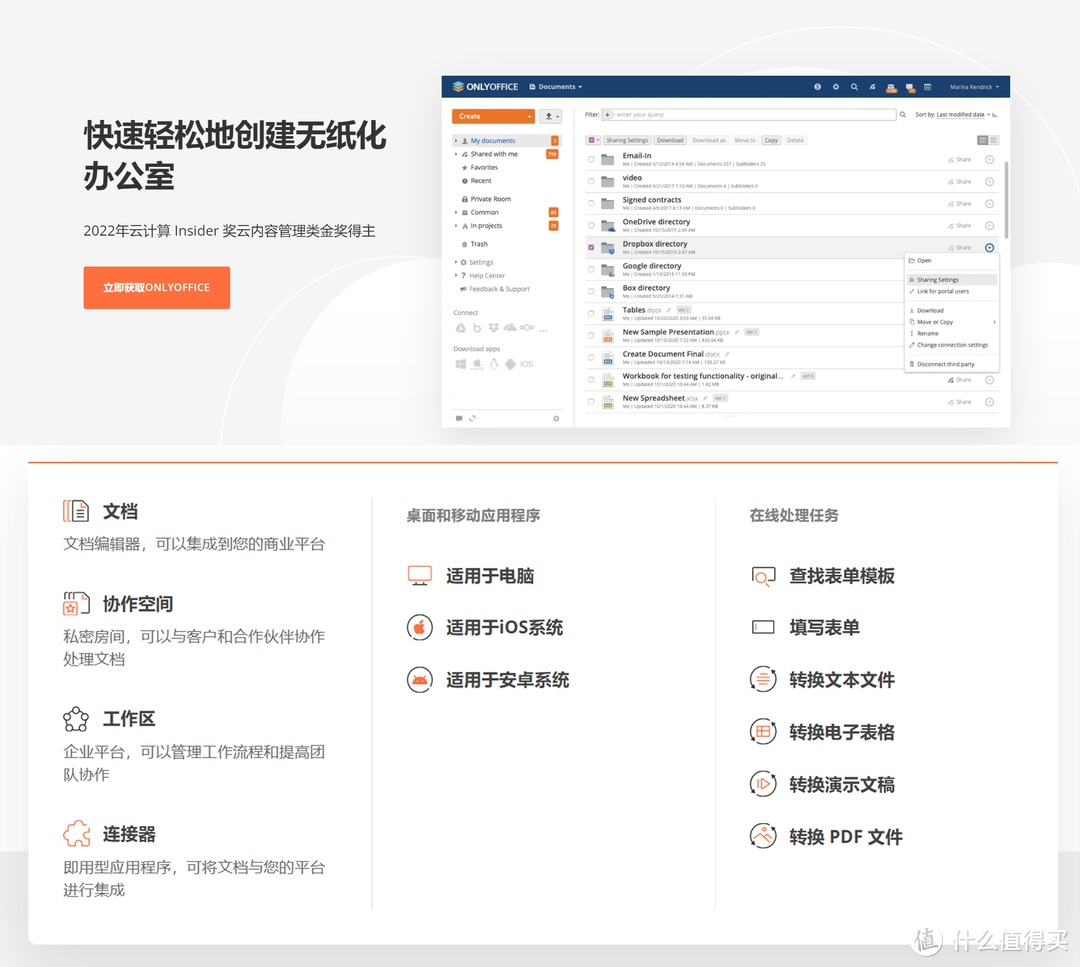Choose Disconnect third party
Screen dimensions: 1080x967
(951, 364)
